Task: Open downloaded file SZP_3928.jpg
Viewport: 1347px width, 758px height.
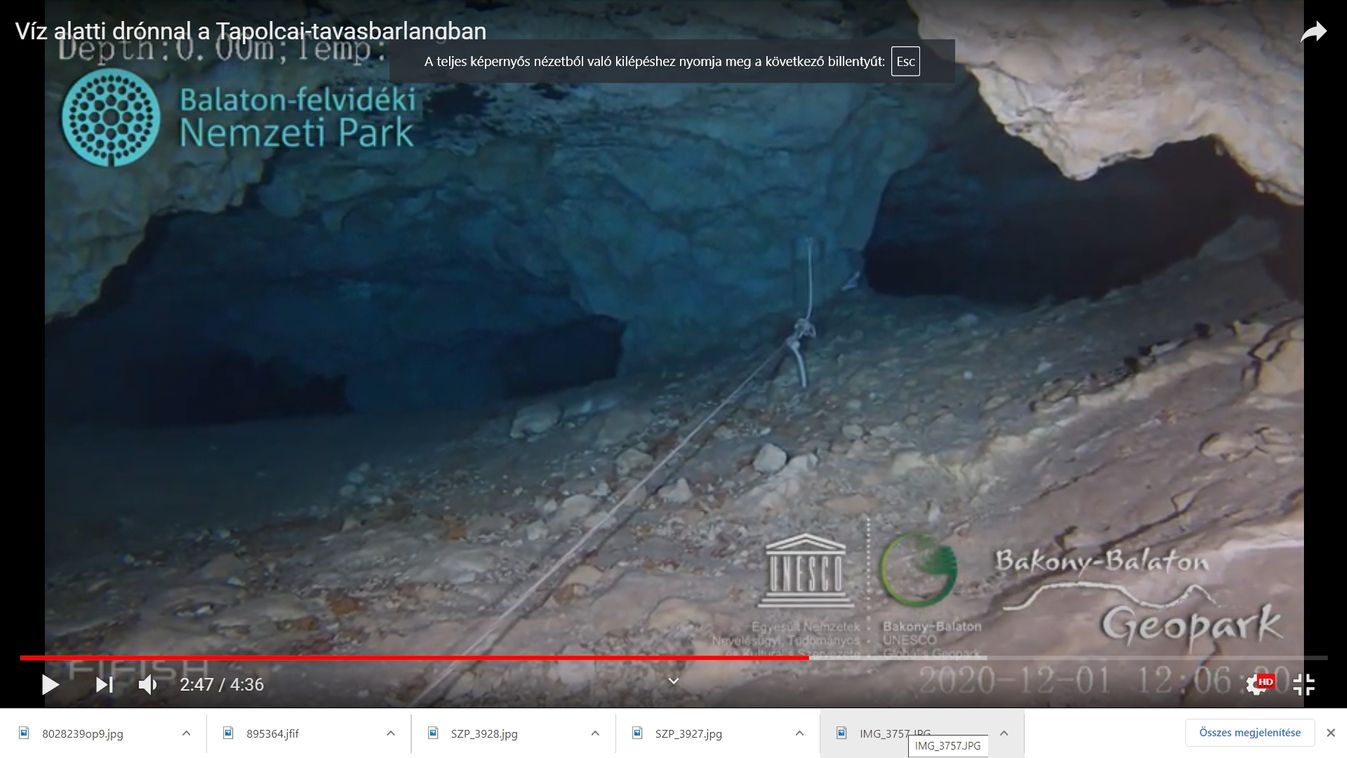Action: tap(484, 733)
